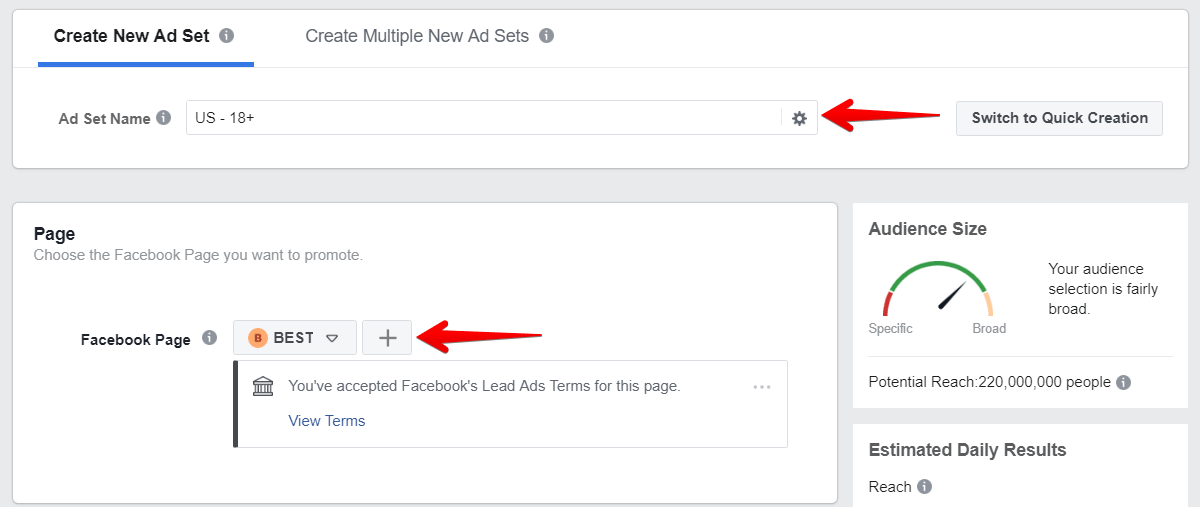
Task: Click Switch to Quick Creation button
Action: click(1059, 118)
